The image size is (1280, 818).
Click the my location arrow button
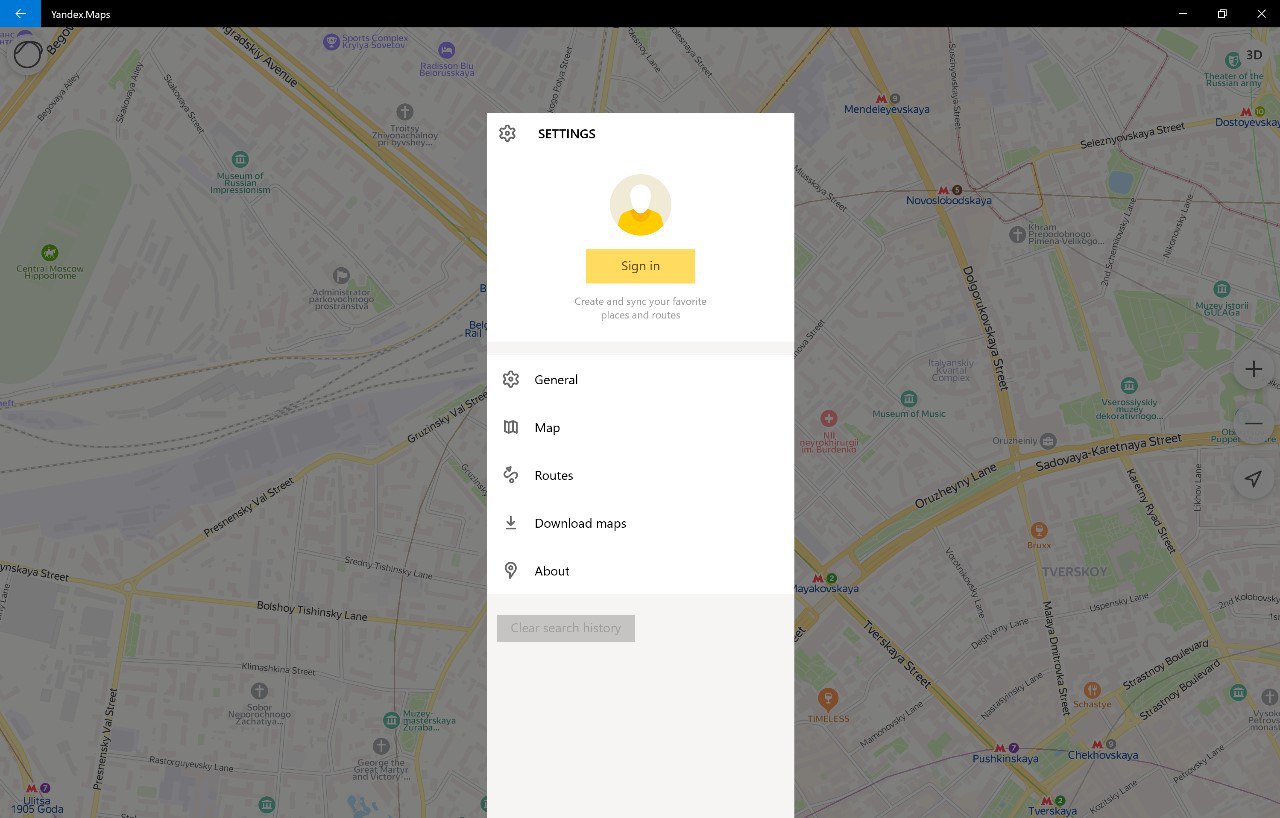coord(1253,479)
